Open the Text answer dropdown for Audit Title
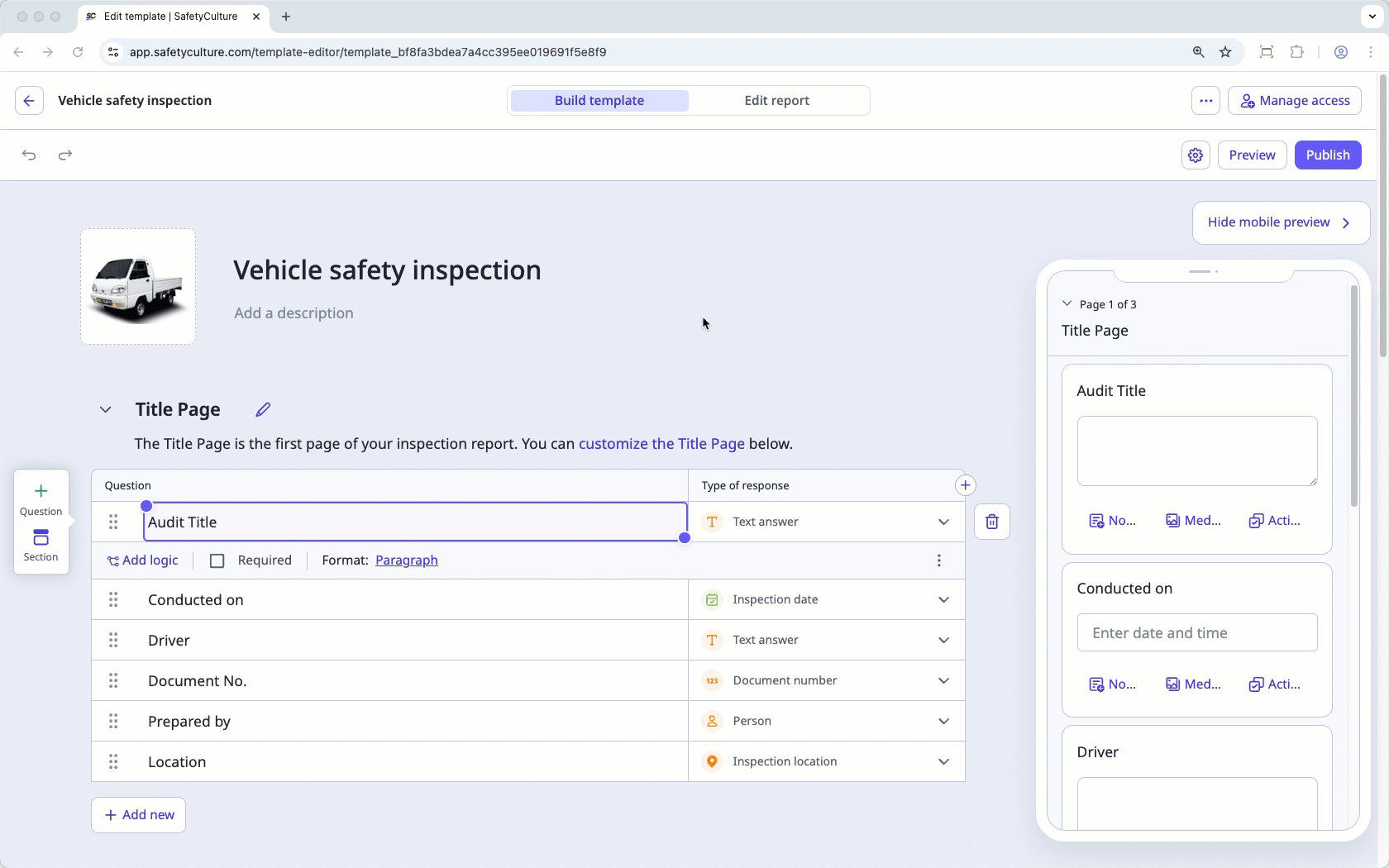Image resolution: width=1389 pixels, height=868 pixels. 827,522
